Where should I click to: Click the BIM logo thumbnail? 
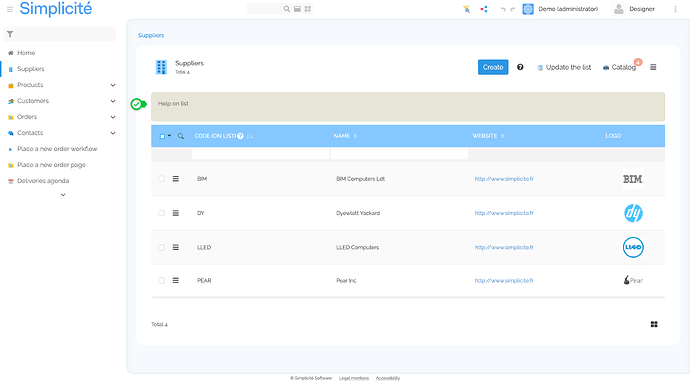pyautogui.click(x=633, y=179)
